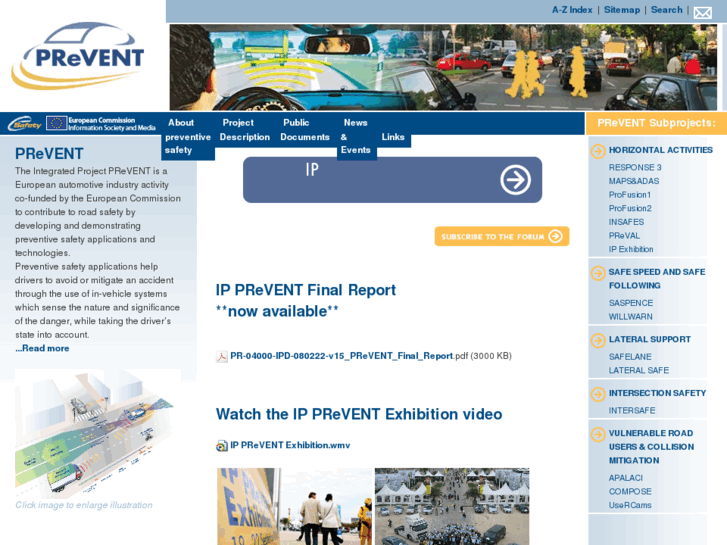Viewport: 727px width, 545px height.
Task: Click the blue IP banner box
Action: pos(392,180)
